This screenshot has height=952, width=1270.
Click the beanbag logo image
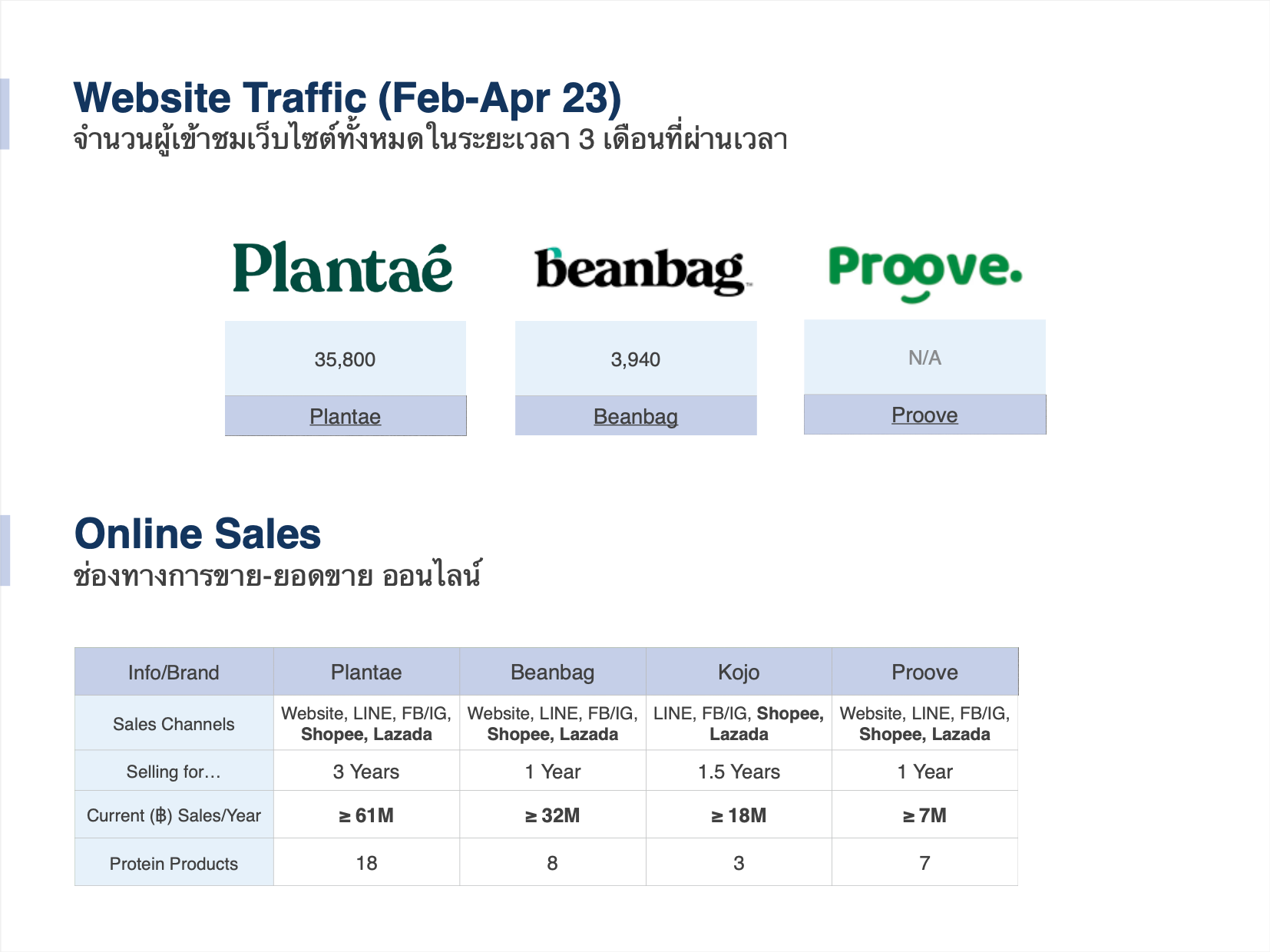(642, 271)
